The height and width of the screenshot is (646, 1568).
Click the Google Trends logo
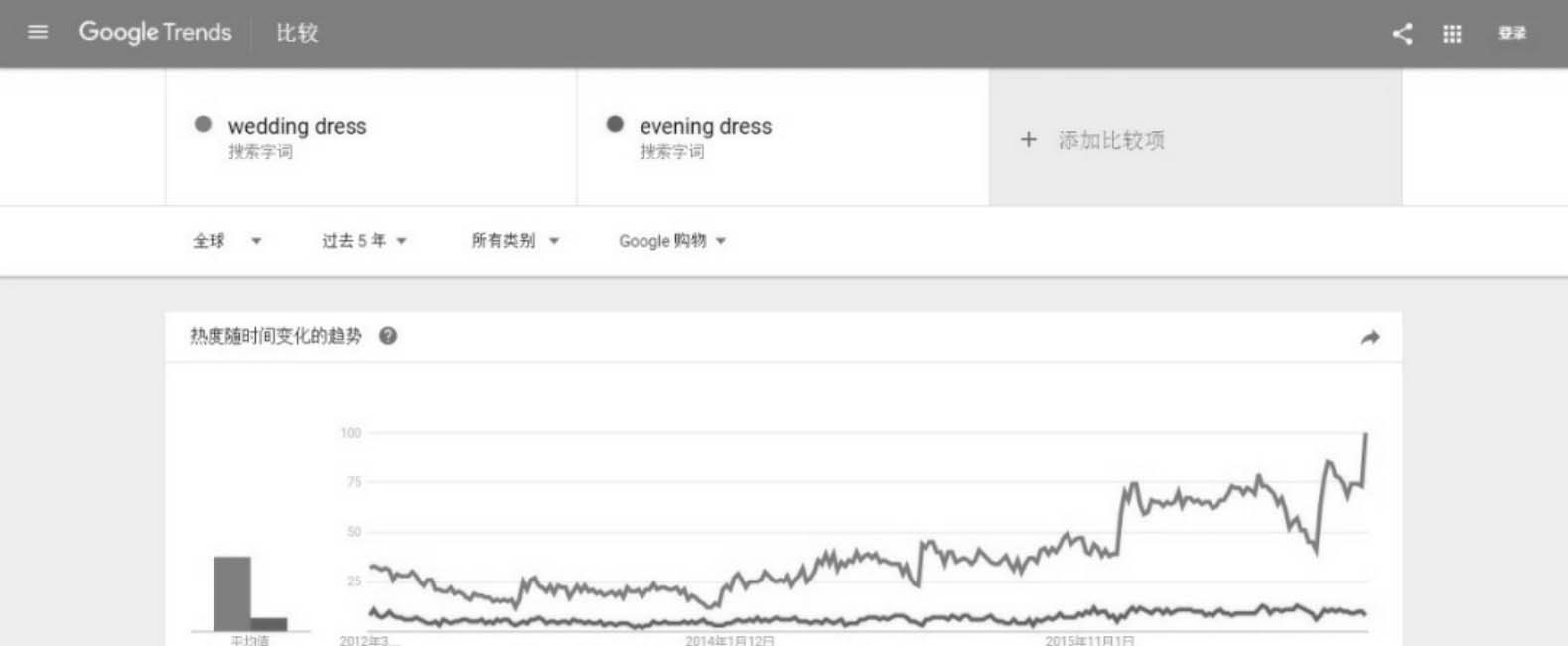point(155,32)
